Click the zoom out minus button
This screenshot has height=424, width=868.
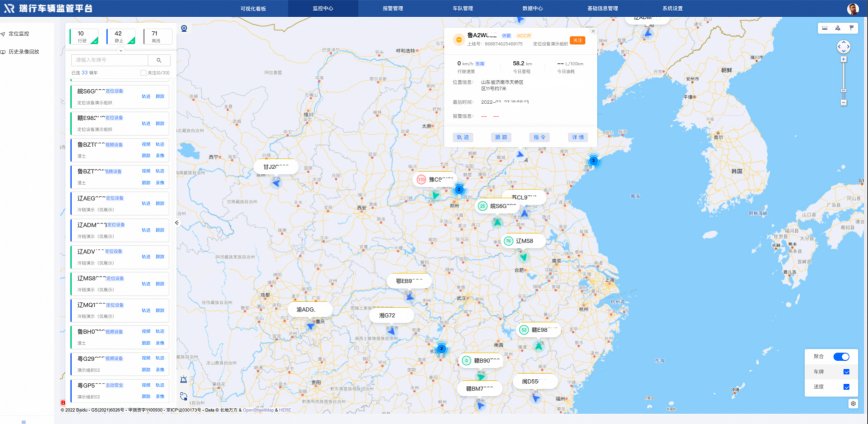844,102
